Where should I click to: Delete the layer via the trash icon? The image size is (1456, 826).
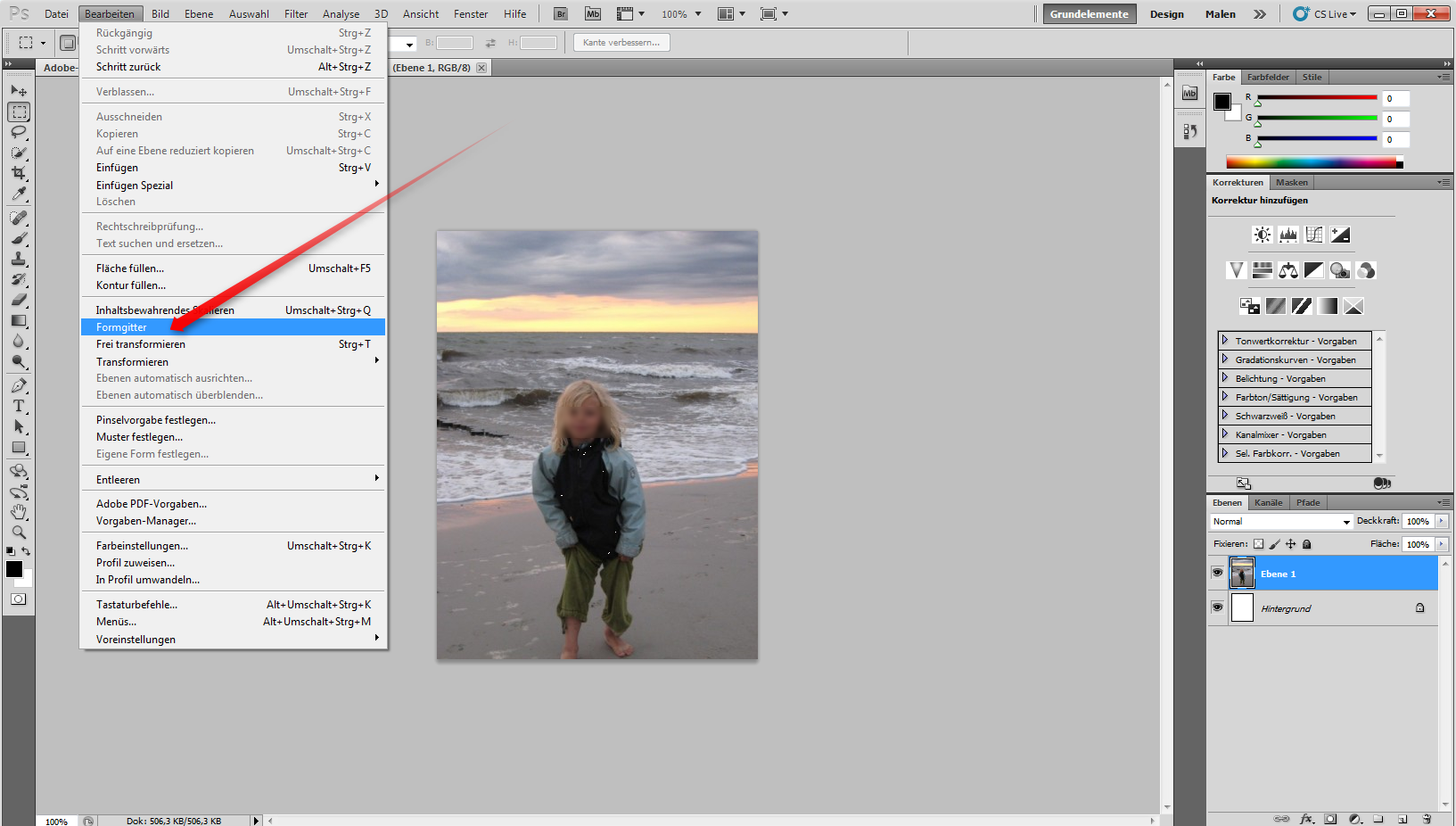[x=1427, y=818]
